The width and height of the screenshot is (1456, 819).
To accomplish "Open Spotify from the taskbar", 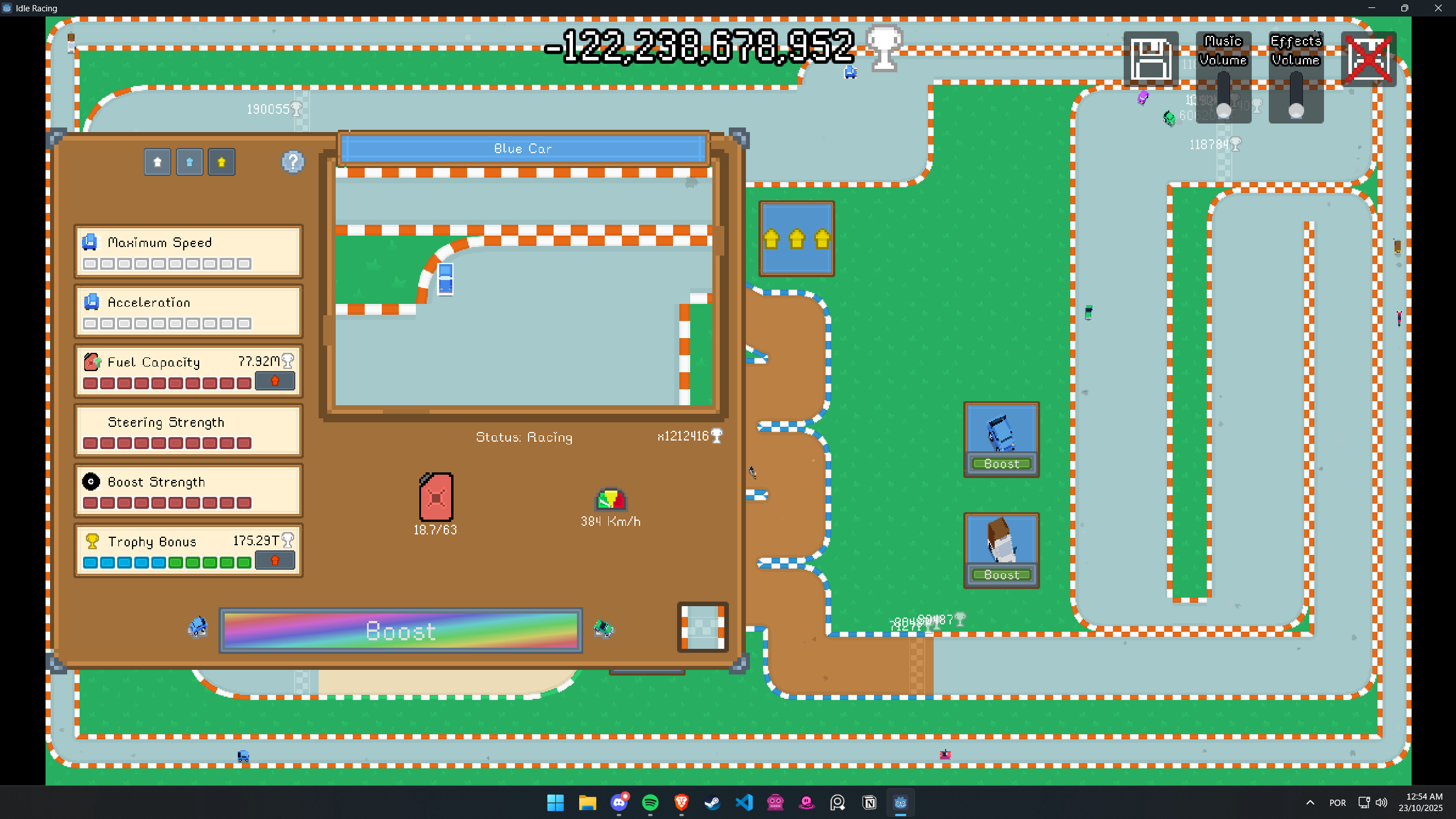I will point(650,802).
